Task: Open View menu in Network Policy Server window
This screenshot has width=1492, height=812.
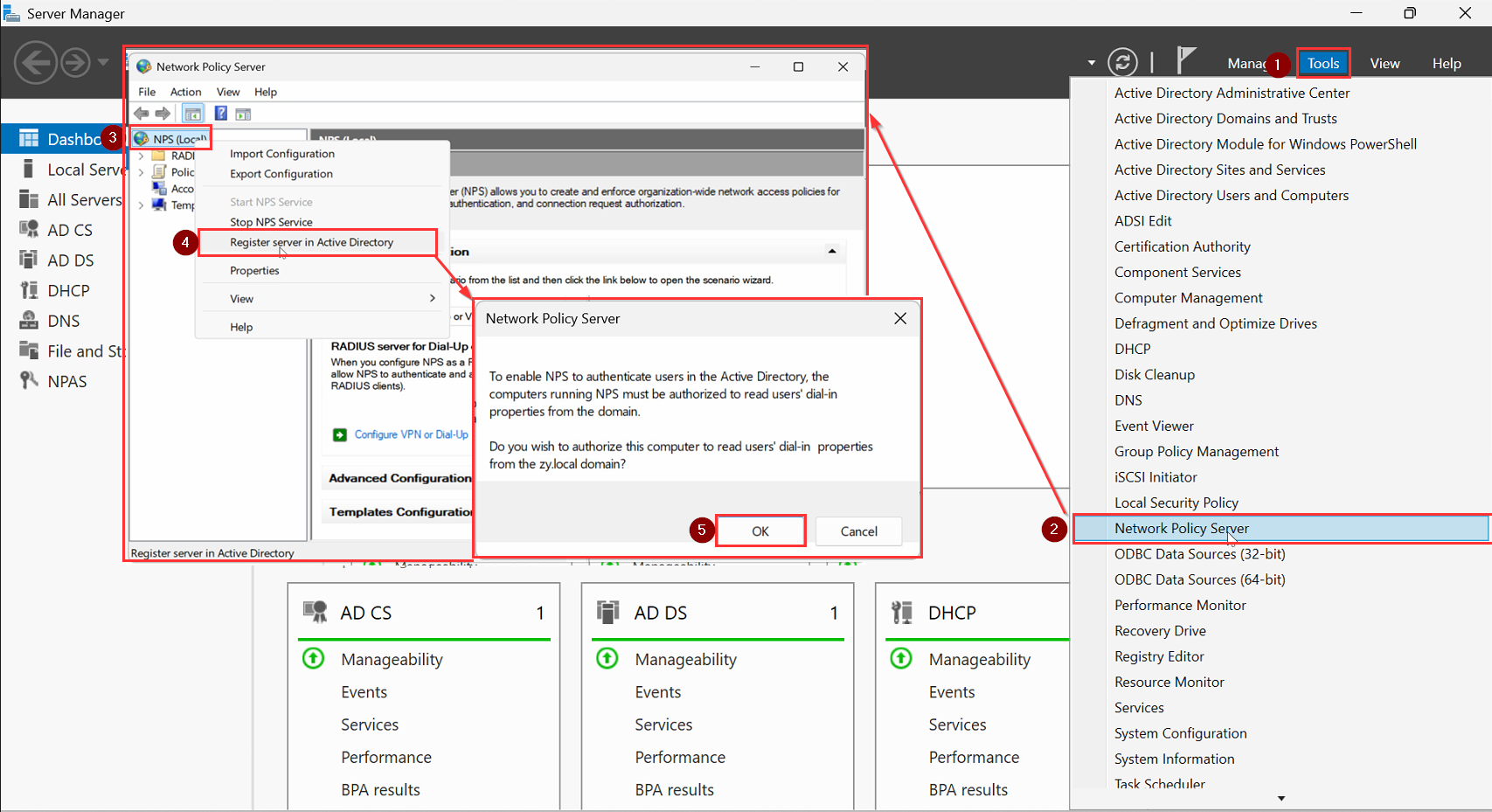Action: point(228,92)
